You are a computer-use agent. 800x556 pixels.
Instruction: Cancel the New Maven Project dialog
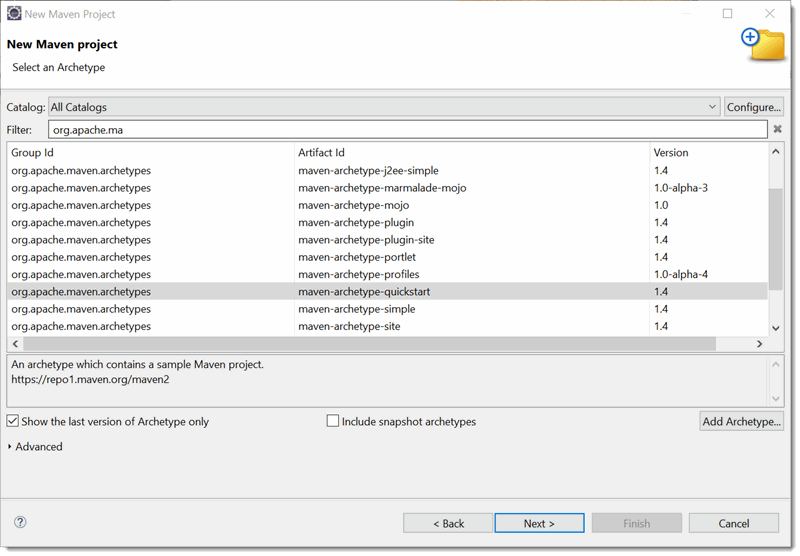click(734, 523)
